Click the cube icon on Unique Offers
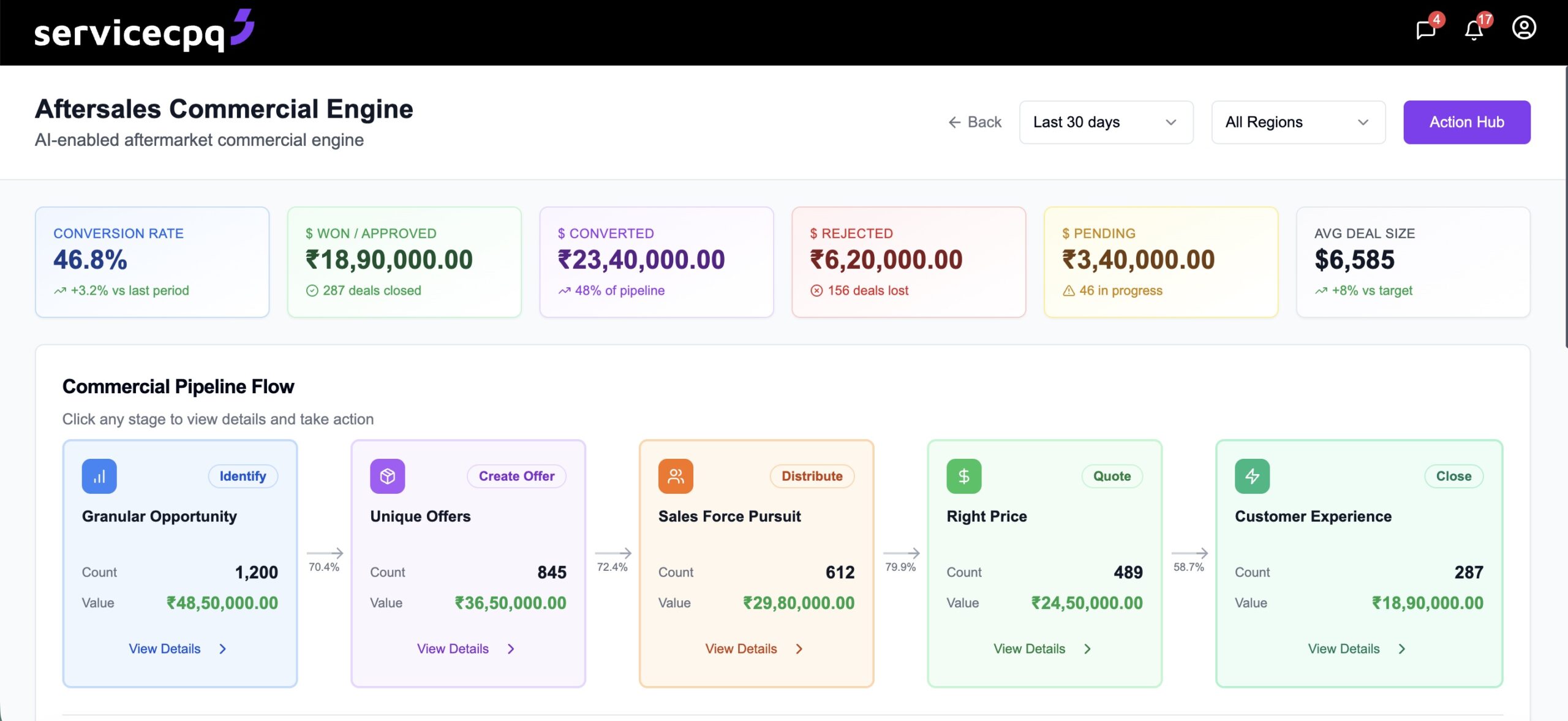The height and width of the screenshot is (721, 1568). click(x=387, y=475)
